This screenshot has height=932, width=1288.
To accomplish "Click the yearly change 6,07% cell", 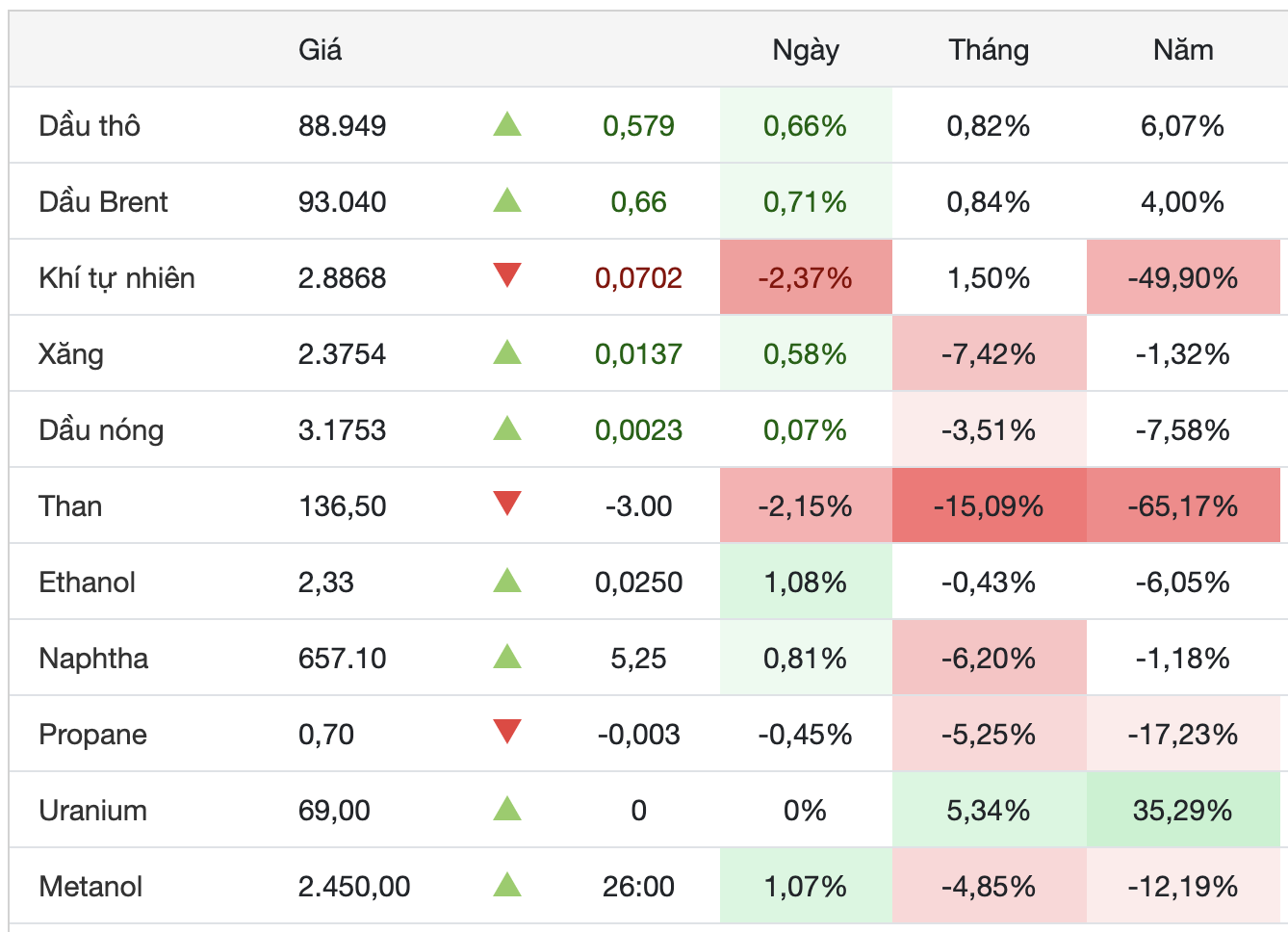I will click(x=1183, y=125).
